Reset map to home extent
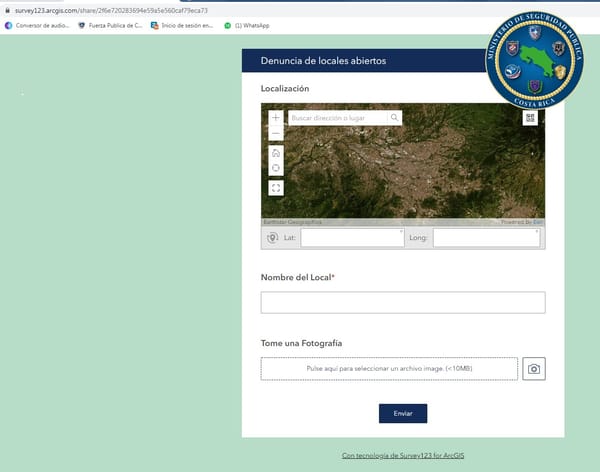Viewport: 600px width, 472px height. tap(276, 153)
